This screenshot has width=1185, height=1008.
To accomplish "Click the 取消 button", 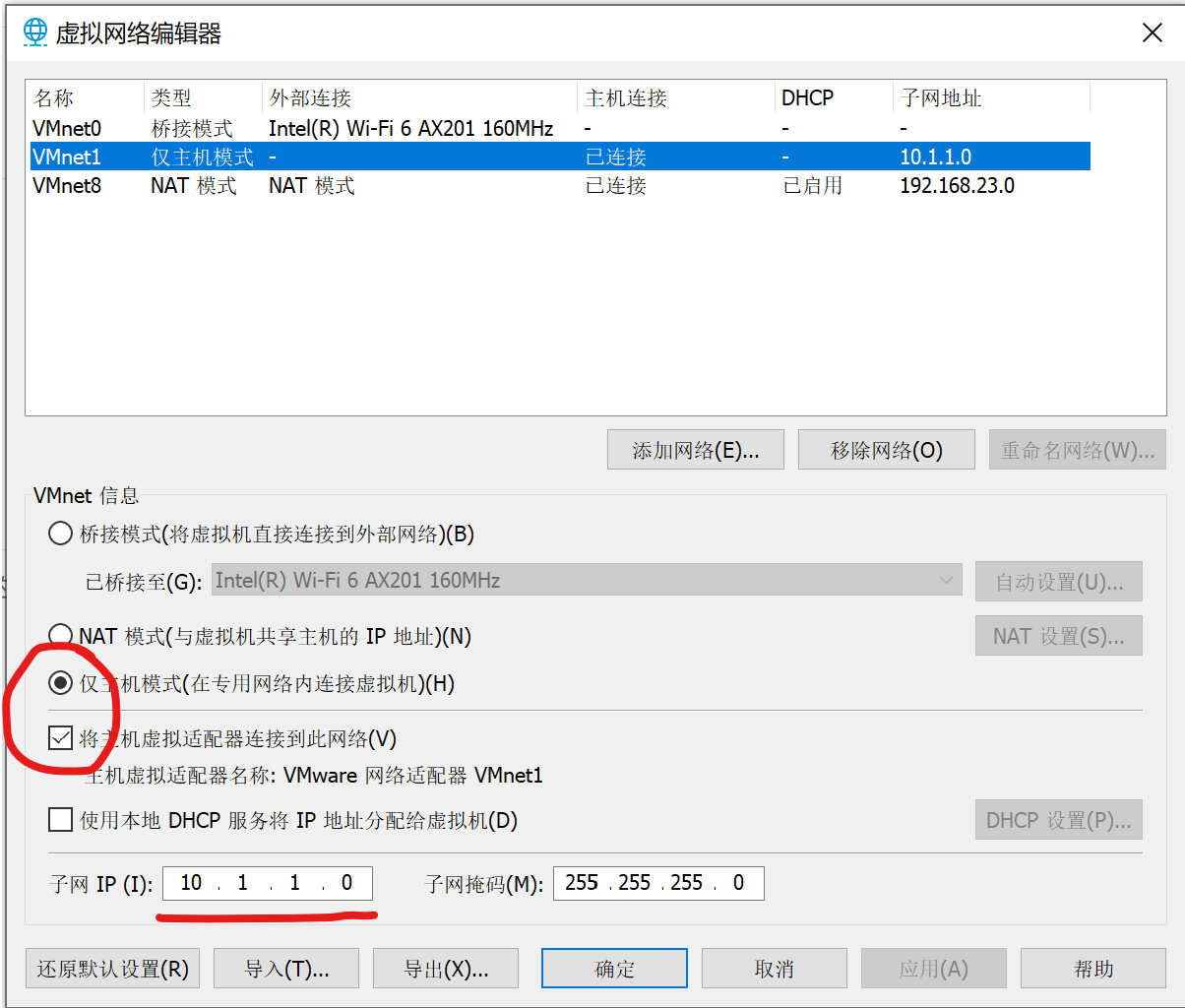I will point(775,969).
